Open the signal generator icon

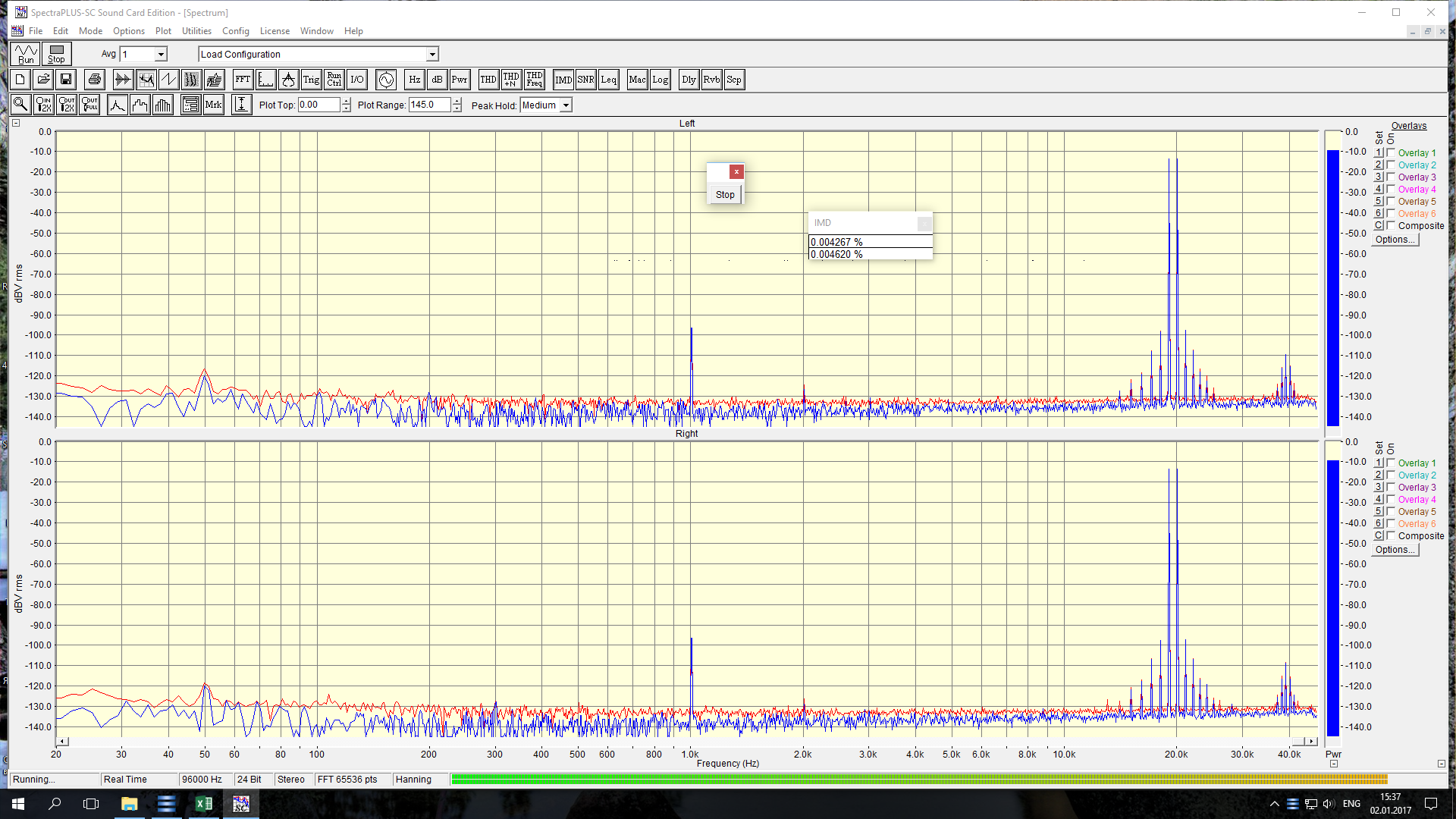point(386,80)
